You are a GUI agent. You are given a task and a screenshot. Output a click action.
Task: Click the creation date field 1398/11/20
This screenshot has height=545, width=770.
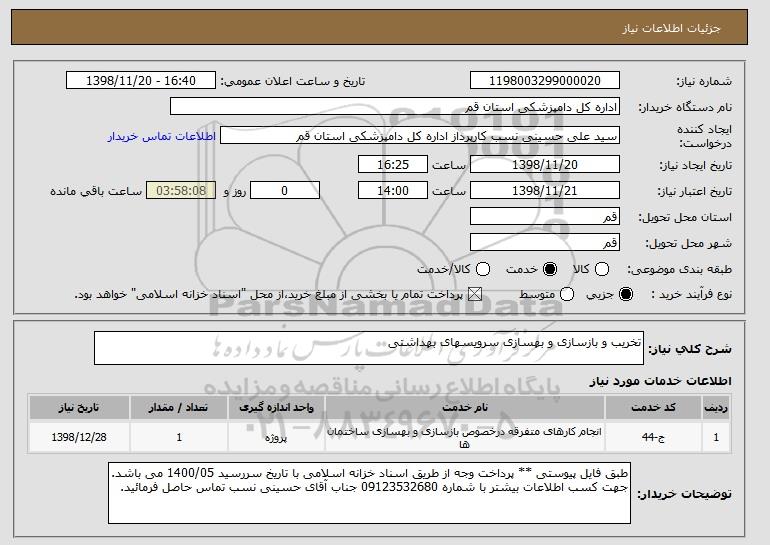pyautogui.click(x=545, y=164)
